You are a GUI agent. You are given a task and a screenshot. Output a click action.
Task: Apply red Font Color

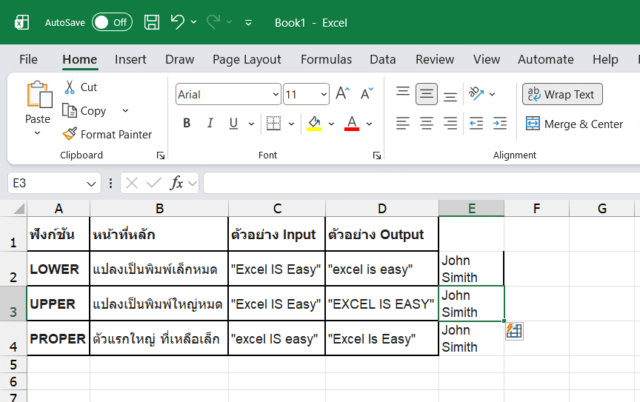coord(352,123)
